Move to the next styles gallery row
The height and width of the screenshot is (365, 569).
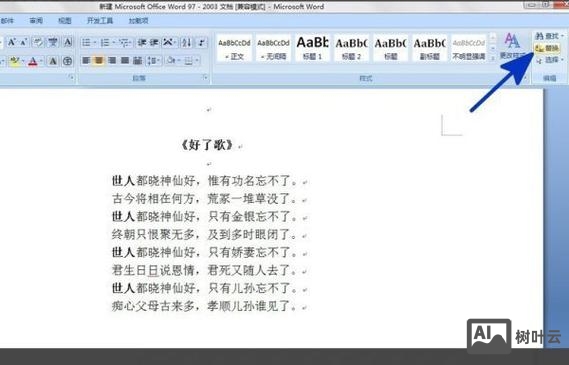493,48
